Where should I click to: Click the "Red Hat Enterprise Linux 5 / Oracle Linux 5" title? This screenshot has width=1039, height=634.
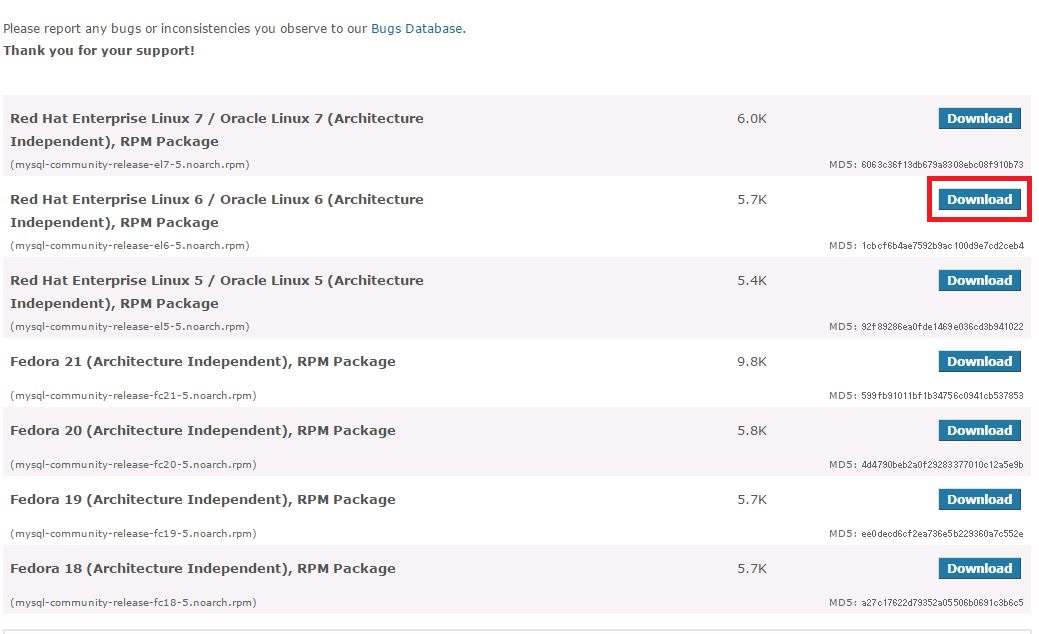pos(217,291)
